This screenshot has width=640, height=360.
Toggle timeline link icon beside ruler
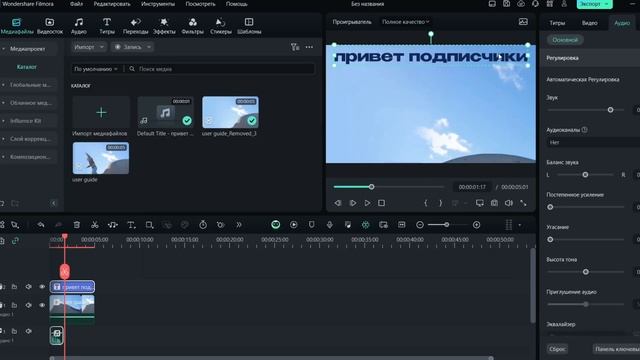pyautogui.click(x=15, y=241)
